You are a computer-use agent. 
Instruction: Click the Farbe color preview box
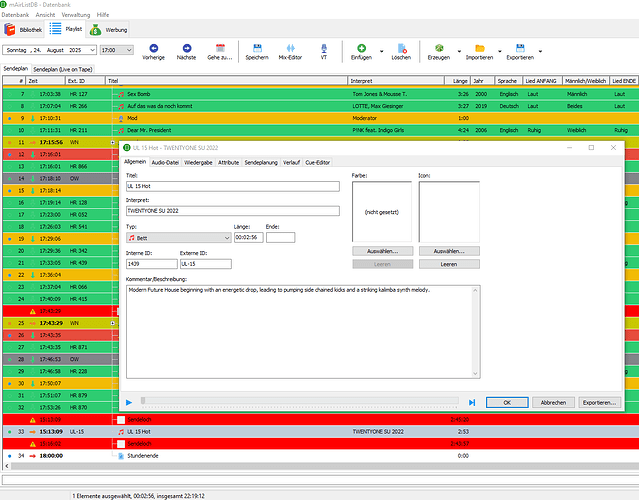[x=382, y=211]
